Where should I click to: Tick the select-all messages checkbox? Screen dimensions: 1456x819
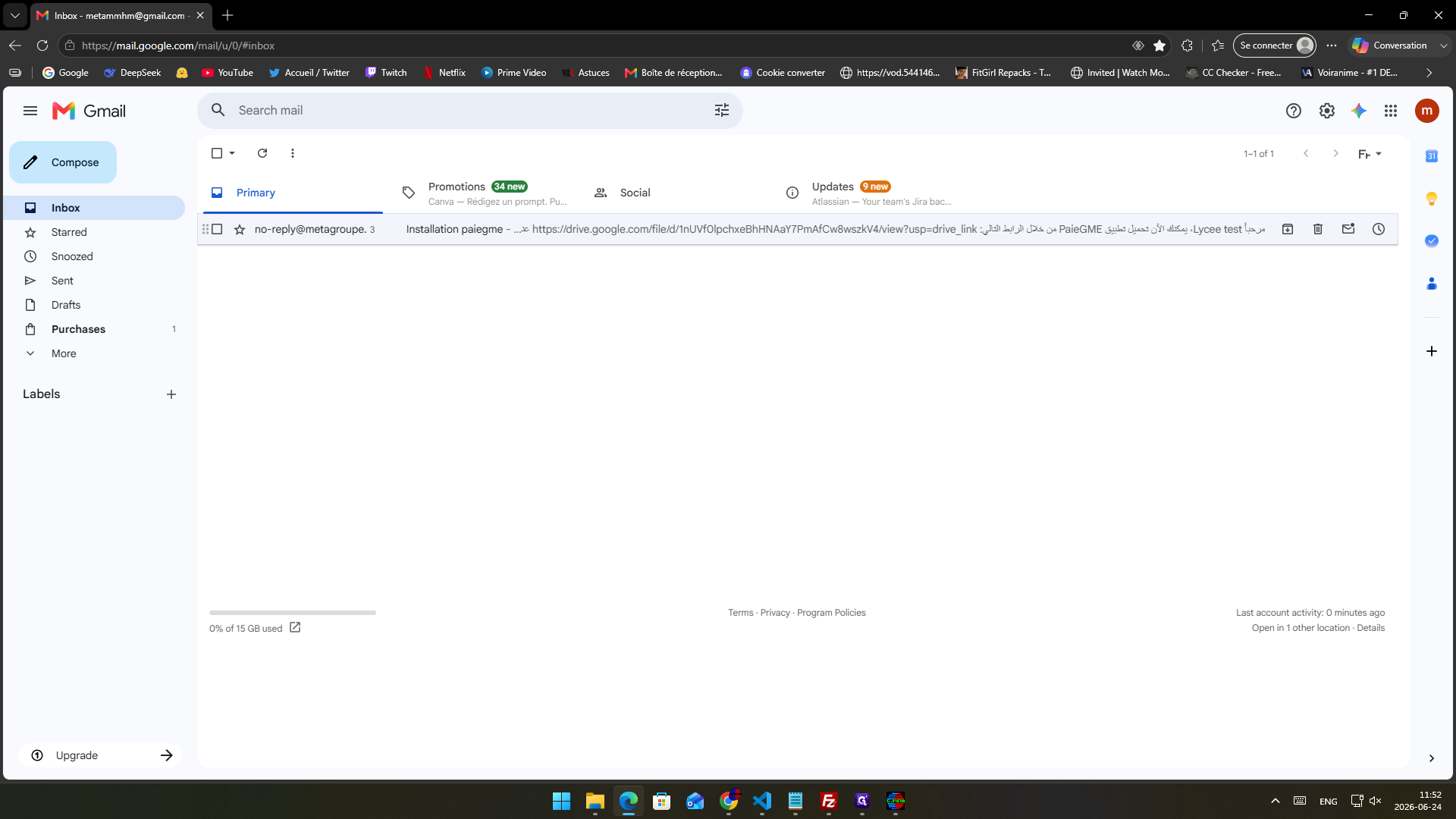217,153
